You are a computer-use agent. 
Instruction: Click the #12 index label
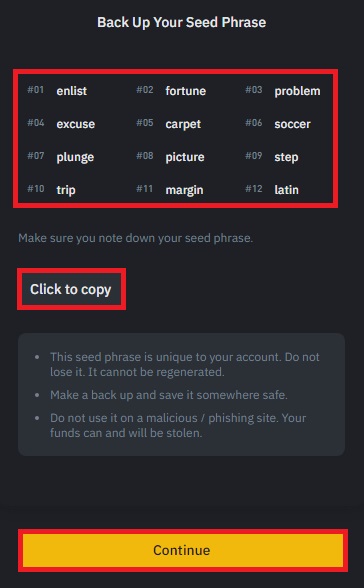[x=254, y=189]
